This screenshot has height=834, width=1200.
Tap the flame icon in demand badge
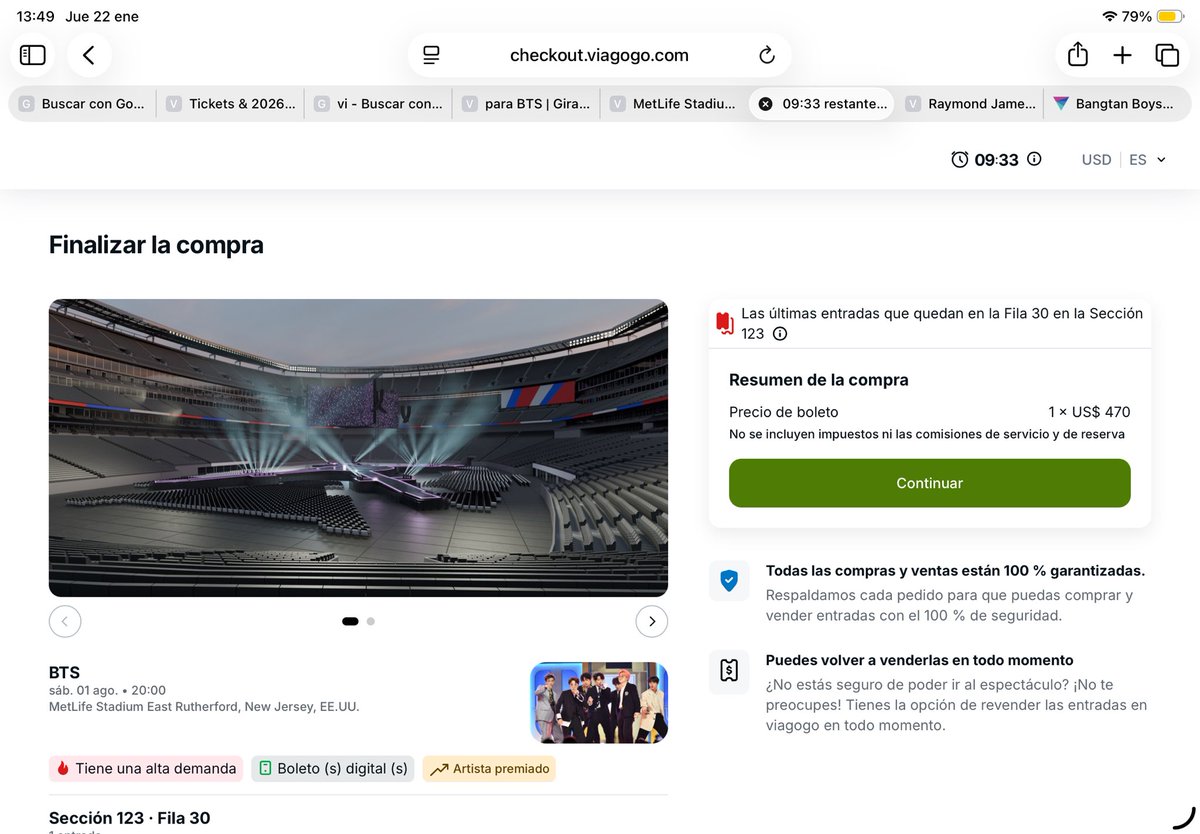(63, 769)
